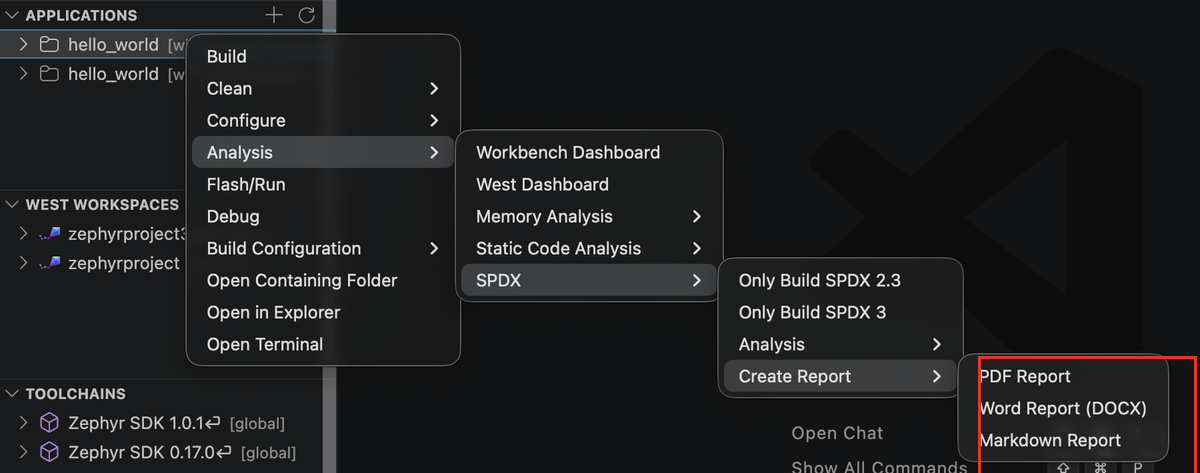The height and width of the screenshot is (473, 1200).
Task: Select the highlighted SPDX menu item
Action: [x=589, y=281]
